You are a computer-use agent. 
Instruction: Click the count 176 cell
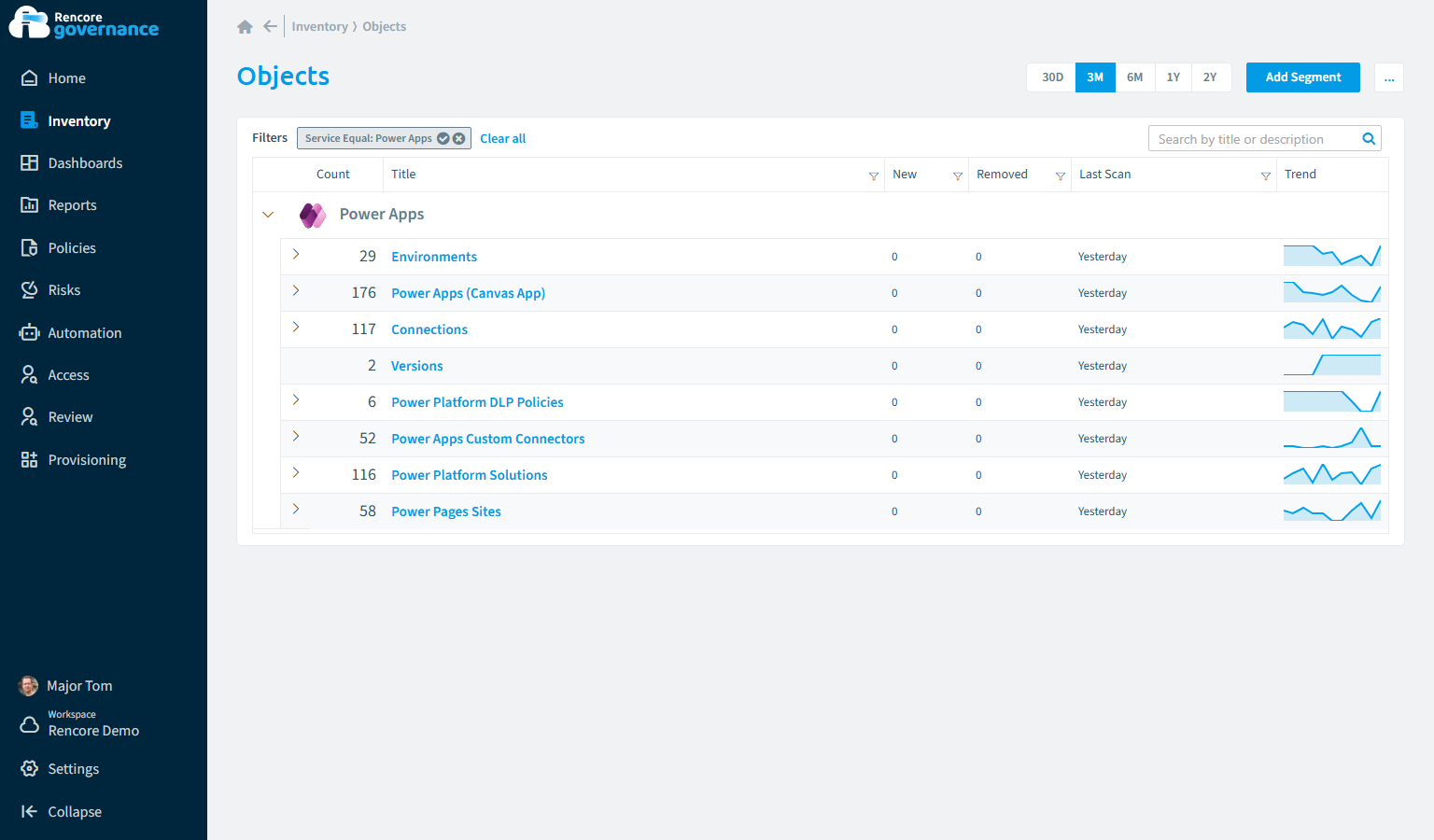pyautogui.click(x=363, y=293)
